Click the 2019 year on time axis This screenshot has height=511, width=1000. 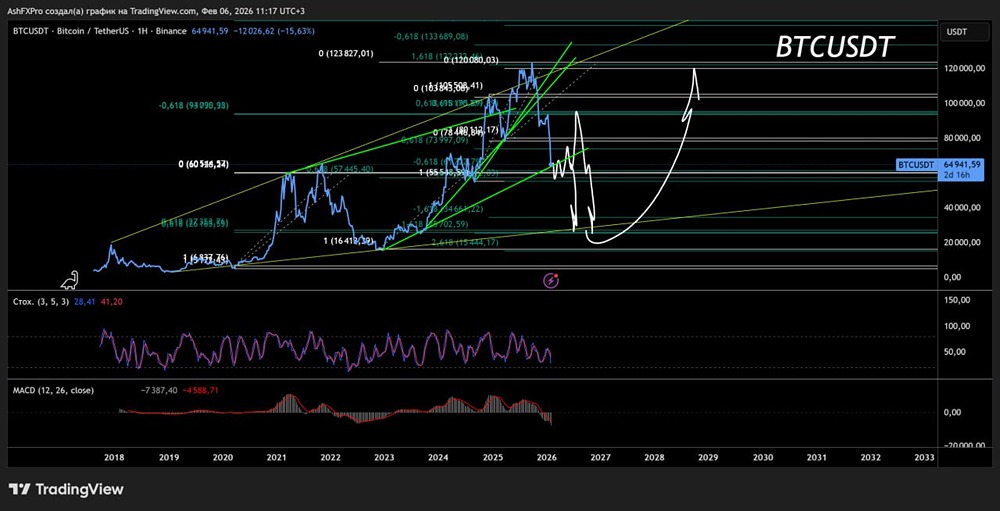pyautogui.click(x=168, y=457)
